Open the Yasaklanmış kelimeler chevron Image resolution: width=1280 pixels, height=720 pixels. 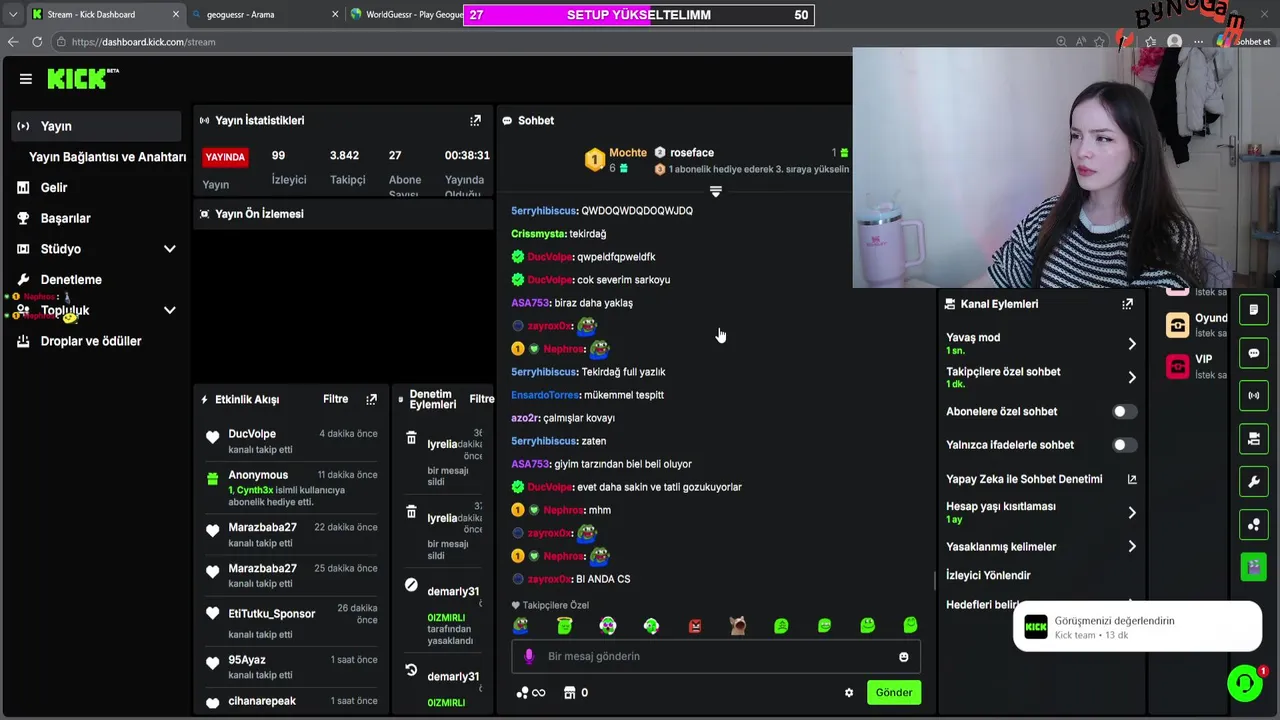[1132, 547]
